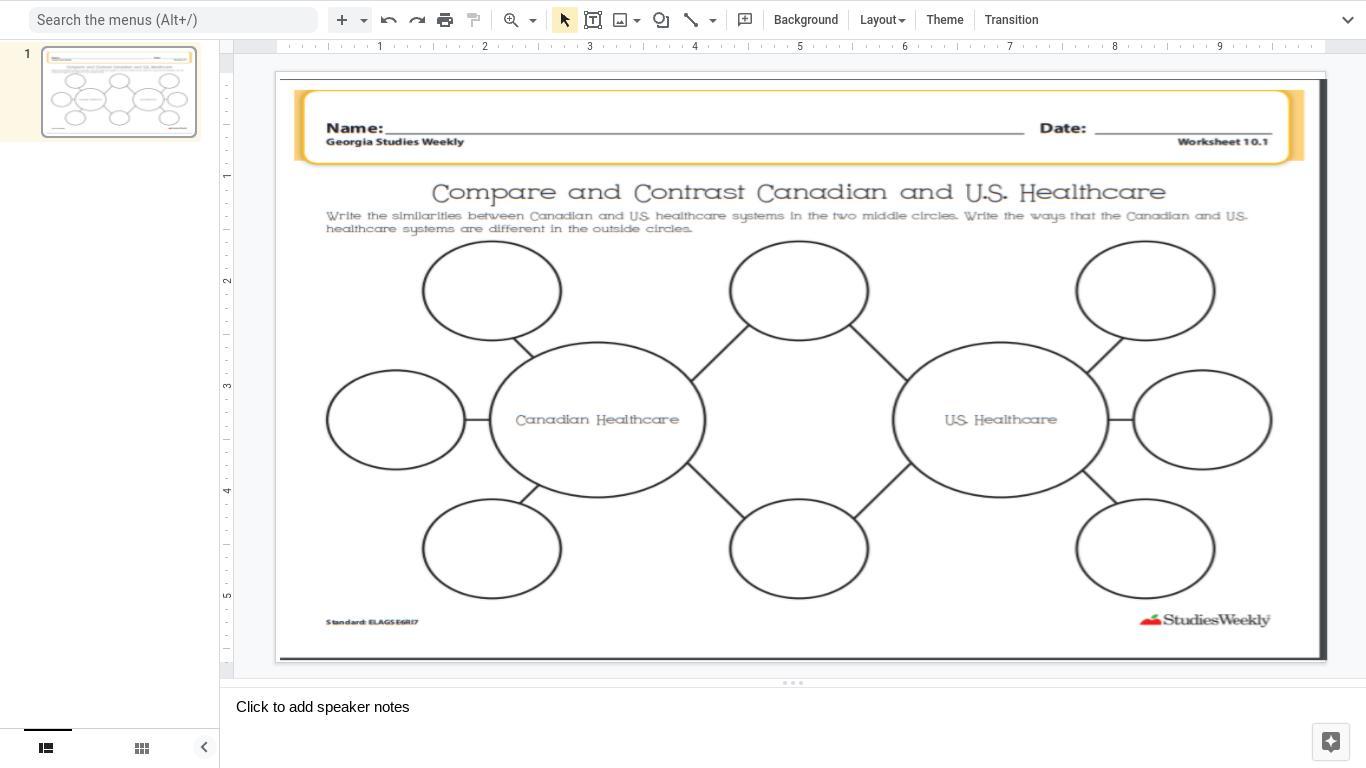Image resolution: width=1366 pixels, height=768 pixels.
Task: Open the Theme panel
Action: coord(944,20)
